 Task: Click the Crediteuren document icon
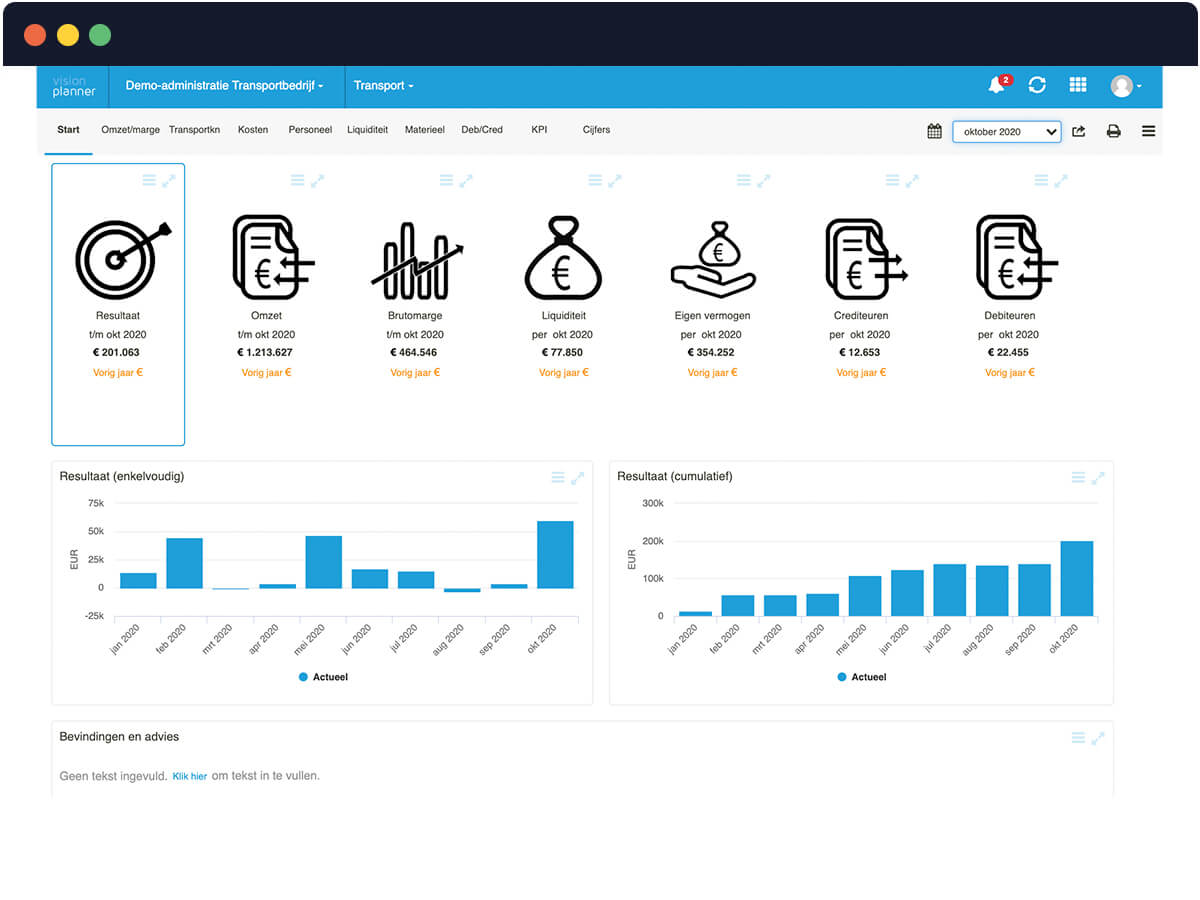pos(865,258)
